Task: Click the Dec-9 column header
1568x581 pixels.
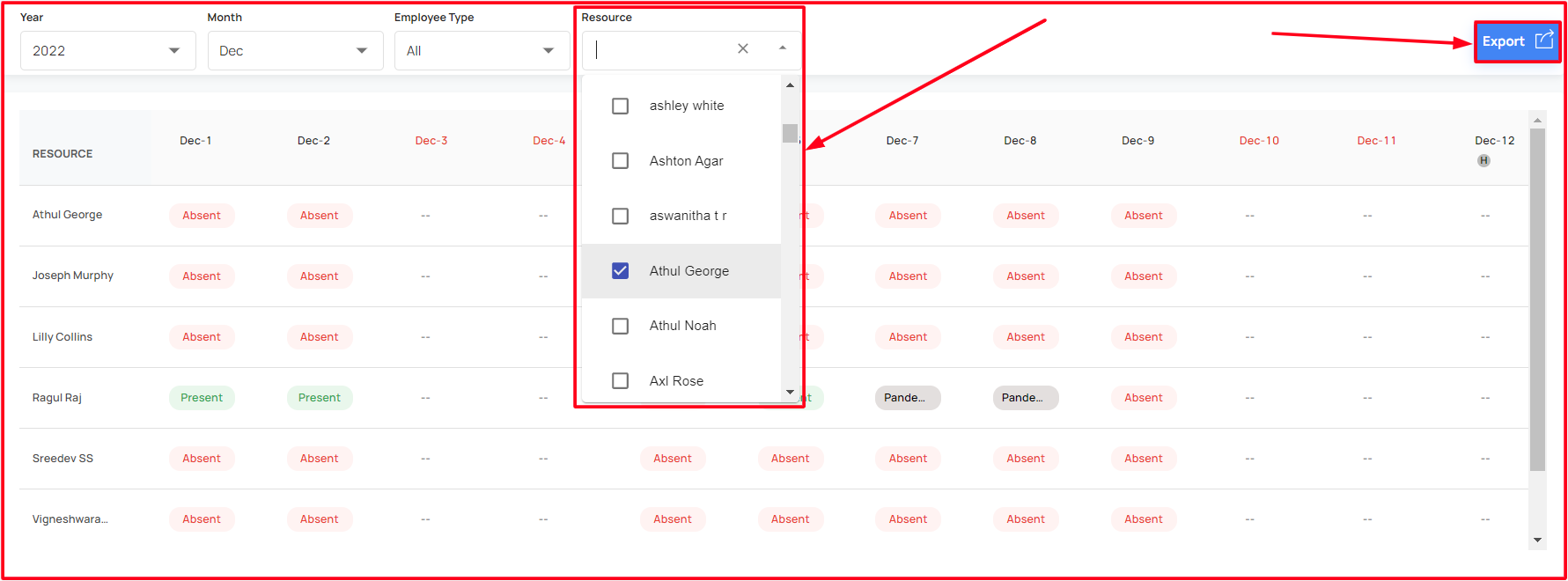Action: (1137, 141)
